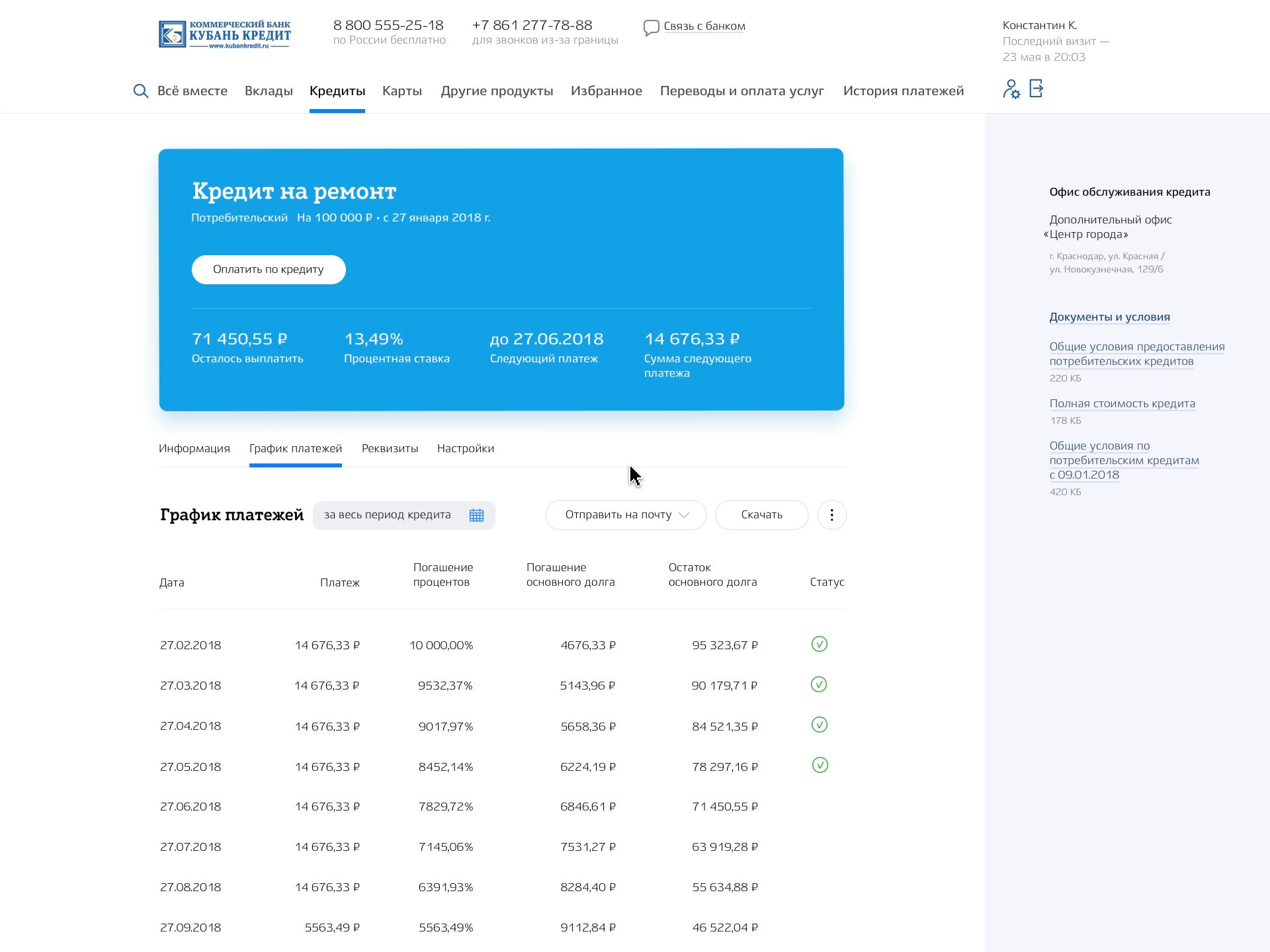Click user name 'Константин К.'

(1040, 25)
